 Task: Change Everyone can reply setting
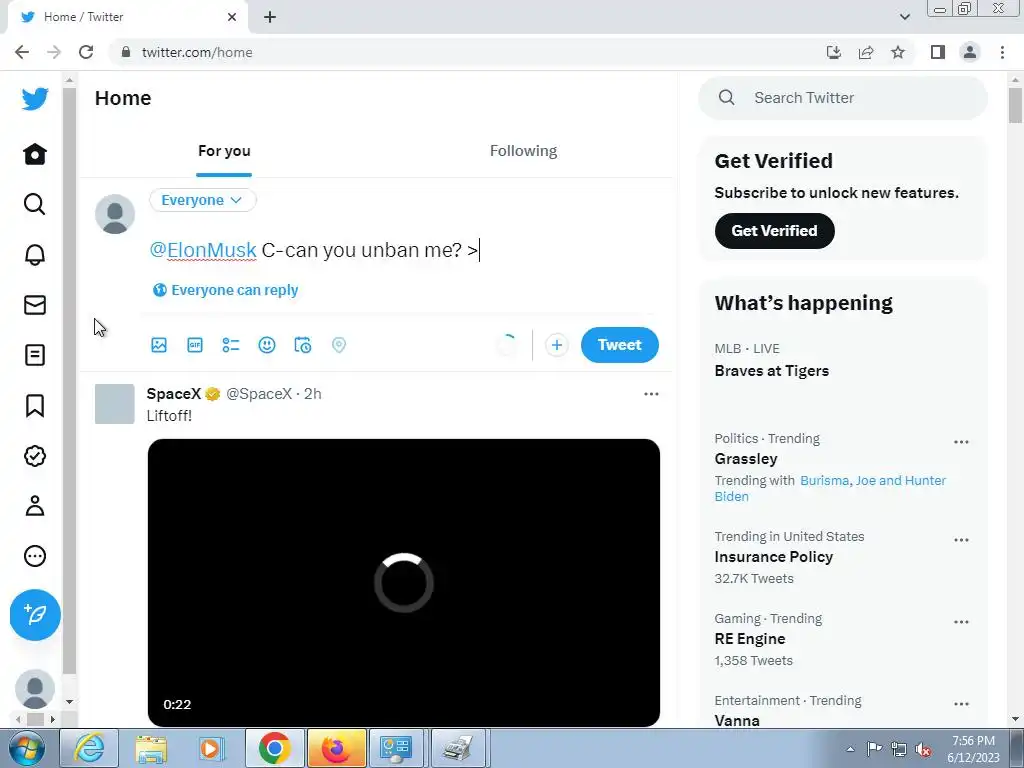point(225,290)
